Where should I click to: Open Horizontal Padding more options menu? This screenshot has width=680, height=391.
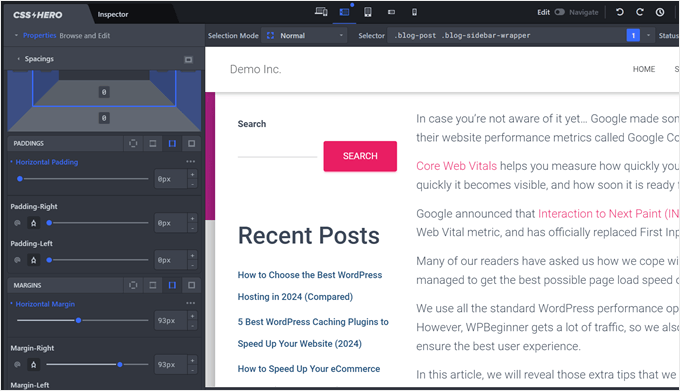tap(190, 162)
